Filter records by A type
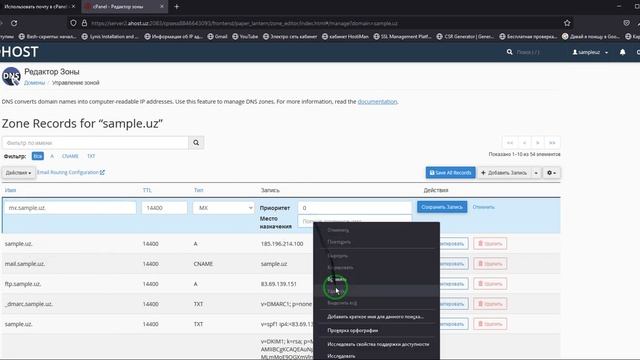This screenshot has width=640, height=360. coord(52,156)
